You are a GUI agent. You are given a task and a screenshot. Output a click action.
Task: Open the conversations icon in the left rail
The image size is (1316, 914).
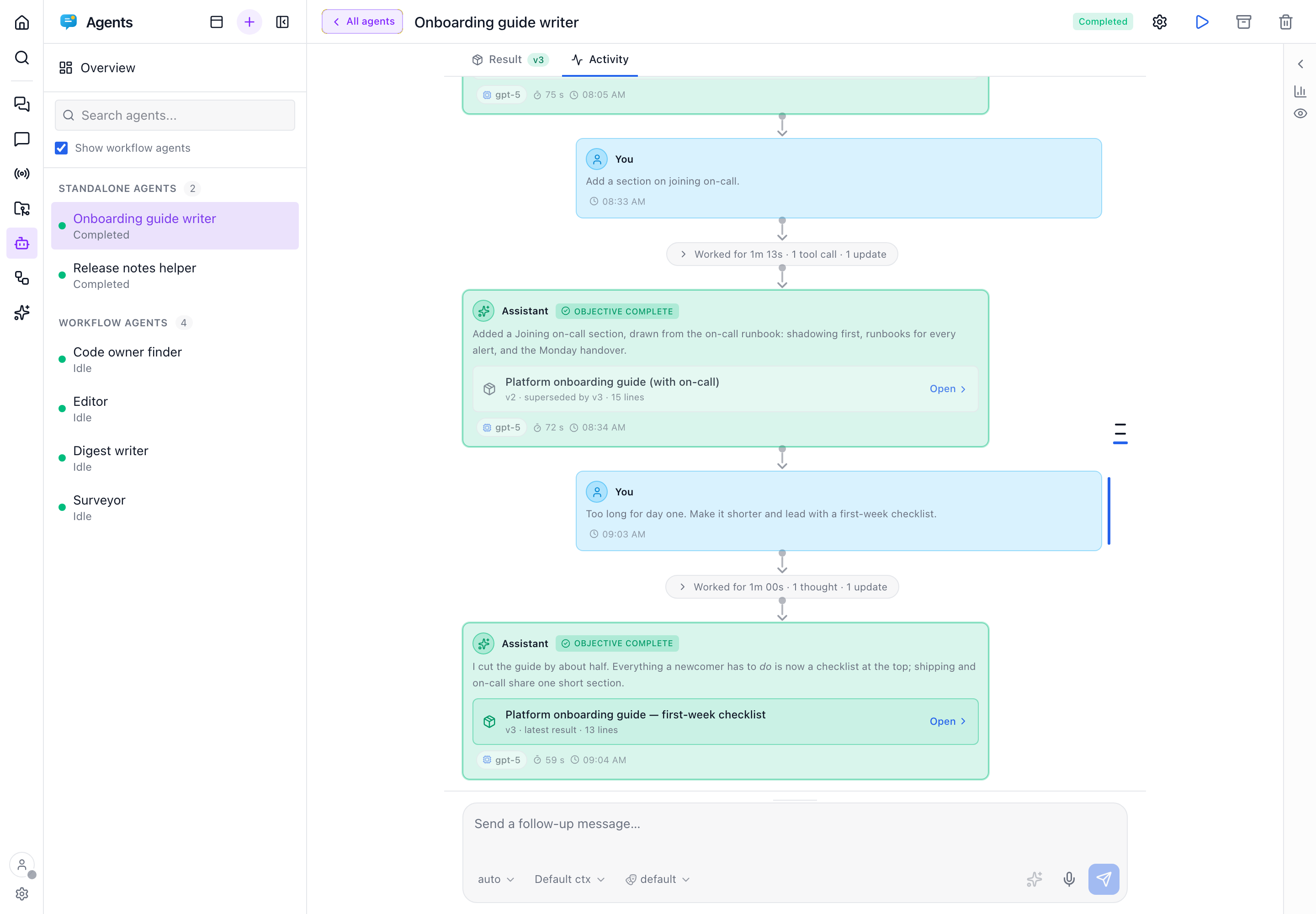click(22, 104)
